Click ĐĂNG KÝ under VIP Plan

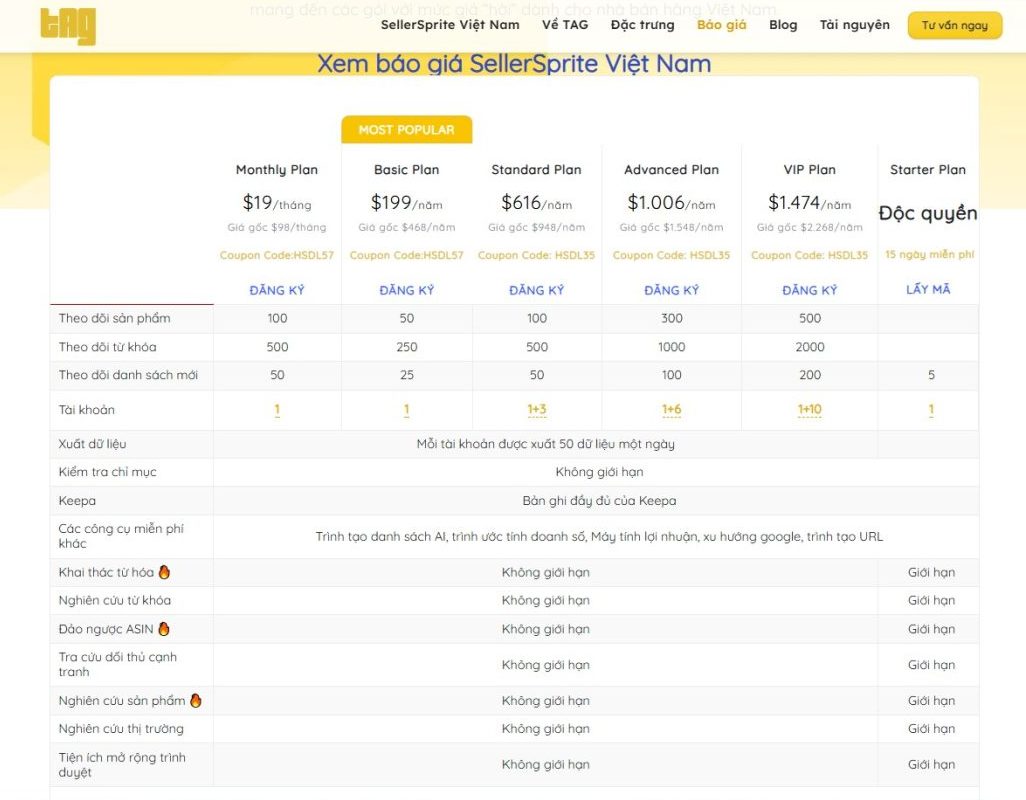[809, 290]
